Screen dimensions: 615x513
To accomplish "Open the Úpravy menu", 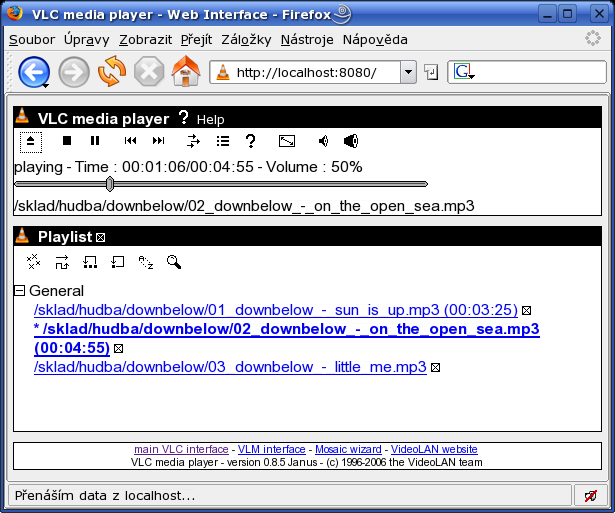I will (87, 40).
